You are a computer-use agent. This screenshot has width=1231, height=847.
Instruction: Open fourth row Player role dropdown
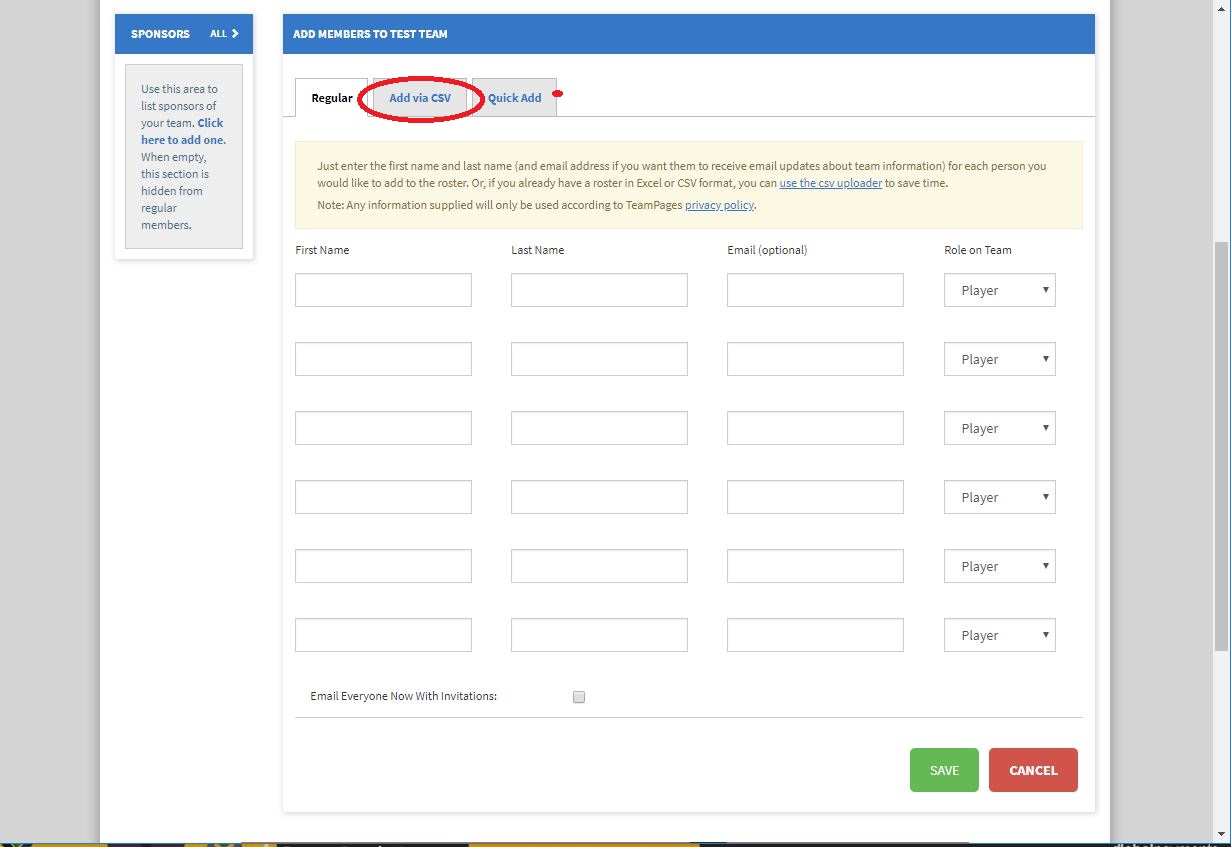coord(999,497)
